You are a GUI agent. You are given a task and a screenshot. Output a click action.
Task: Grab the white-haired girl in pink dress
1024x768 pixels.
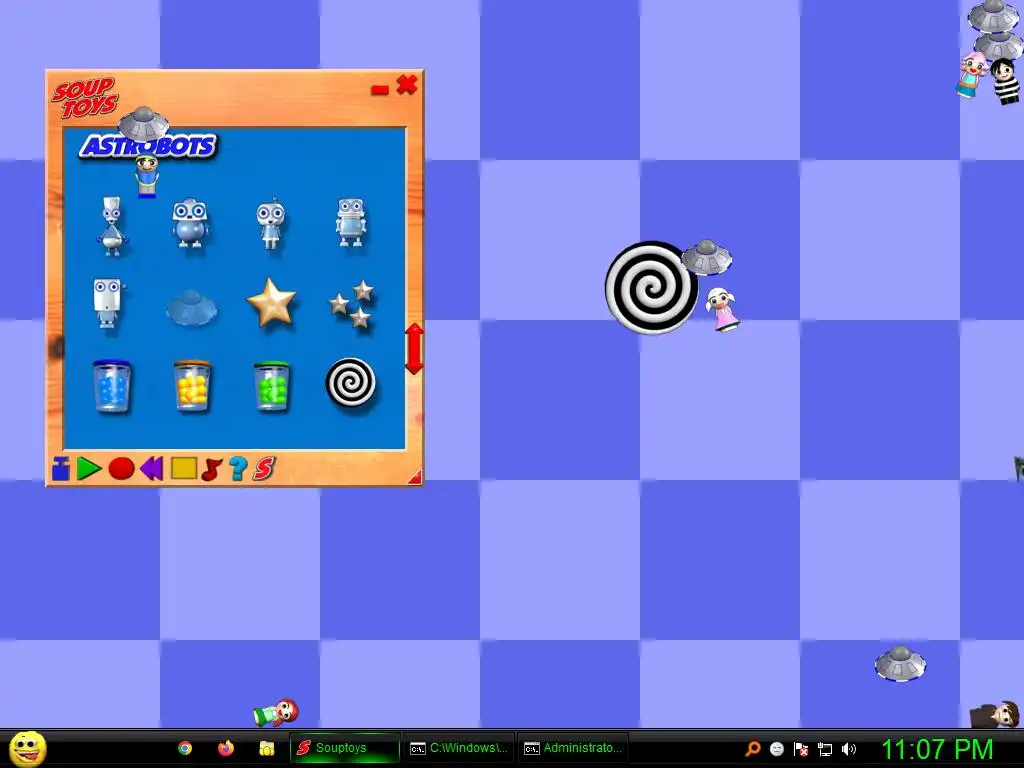pyautogui.click(x=722, y=310)
